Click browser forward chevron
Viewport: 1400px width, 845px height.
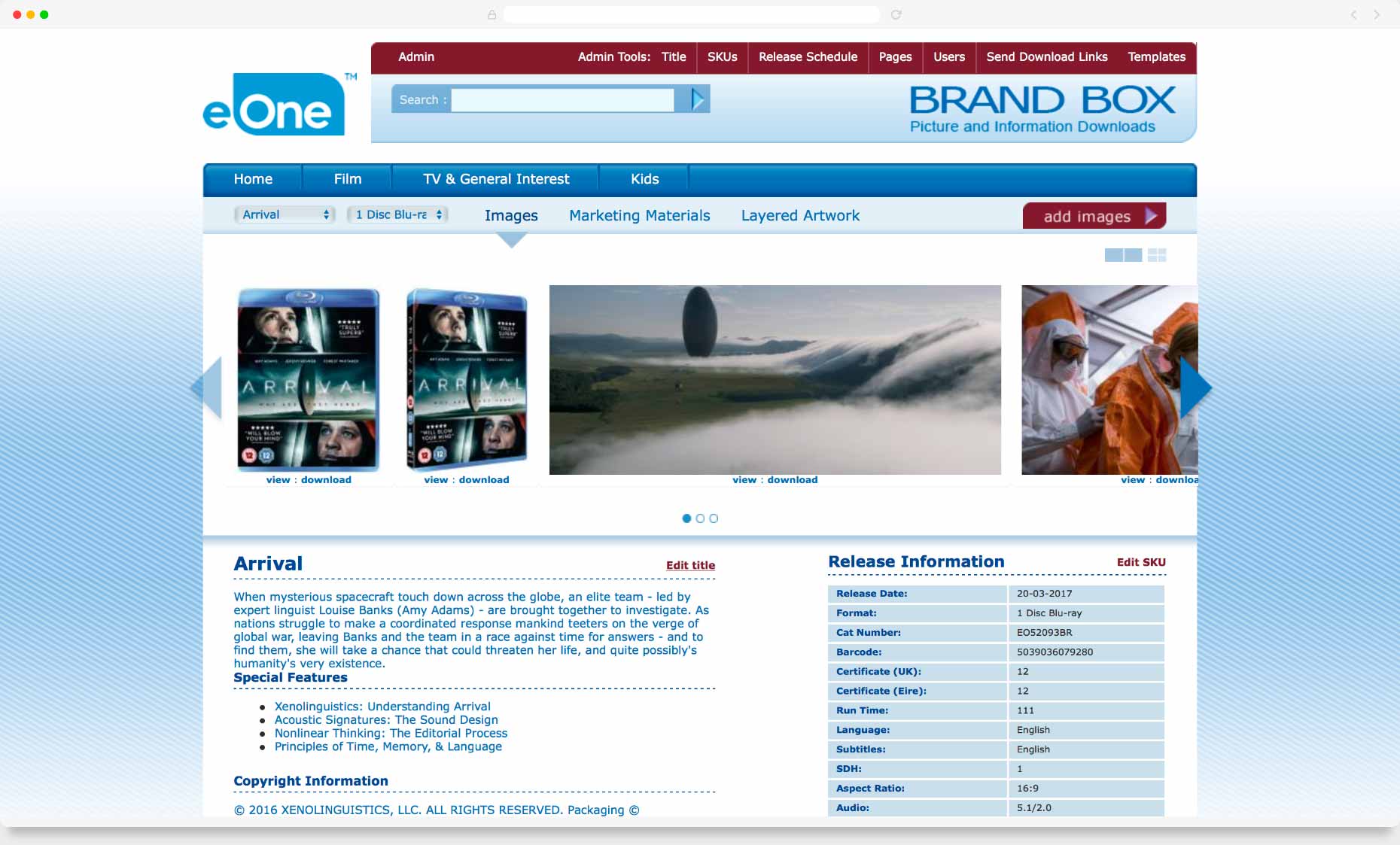[1377, 14]
